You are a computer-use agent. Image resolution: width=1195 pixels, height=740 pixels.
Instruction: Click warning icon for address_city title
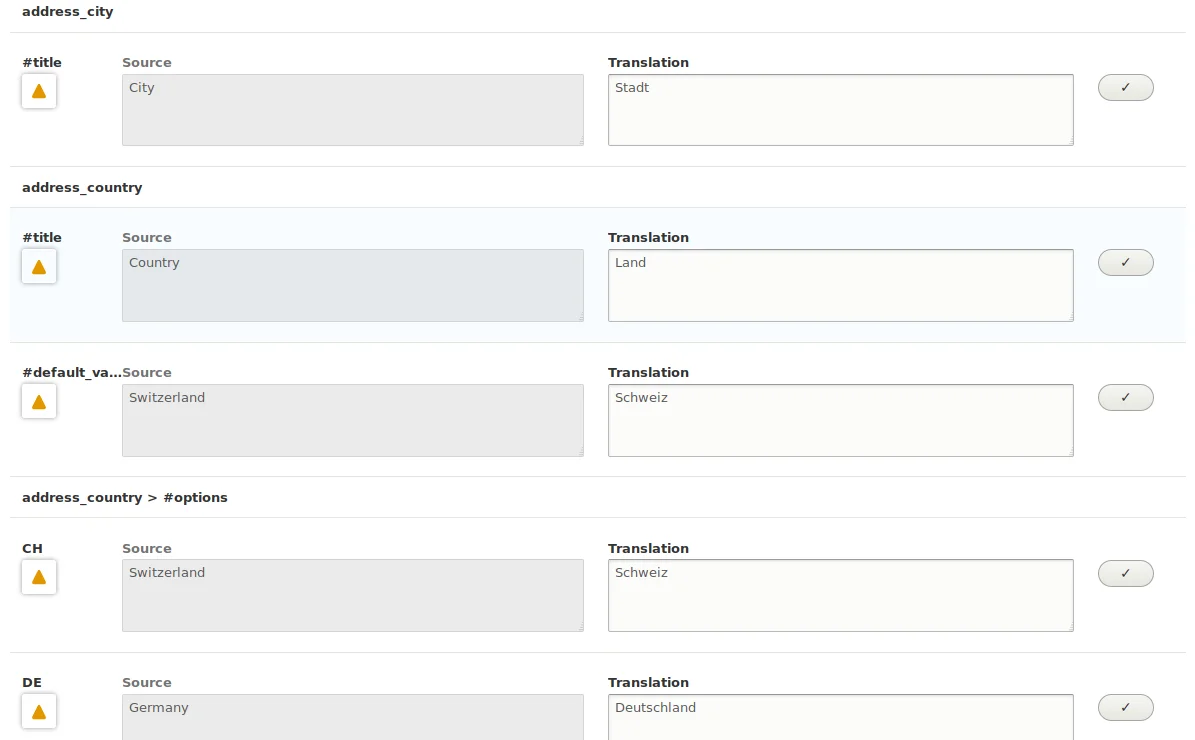[x=39, y=91]
